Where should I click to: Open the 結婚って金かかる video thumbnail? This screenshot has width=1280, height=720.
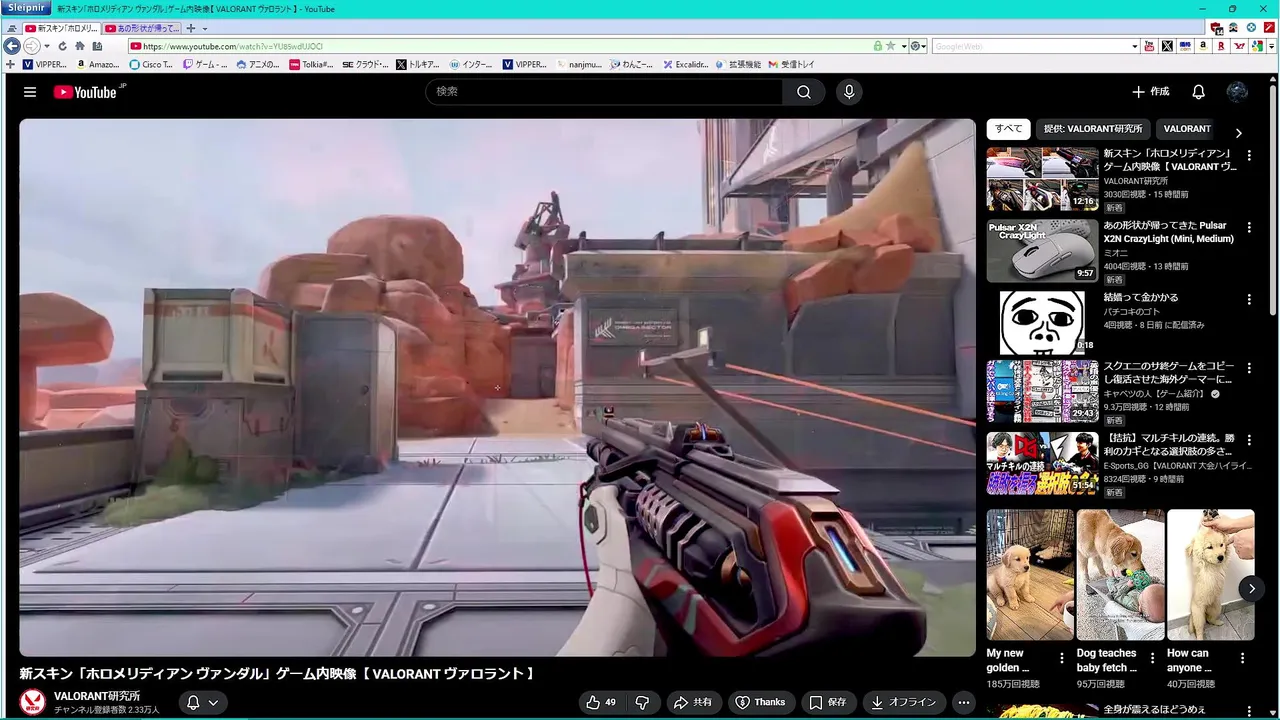pyautogui.click(x=1042, y=323)
